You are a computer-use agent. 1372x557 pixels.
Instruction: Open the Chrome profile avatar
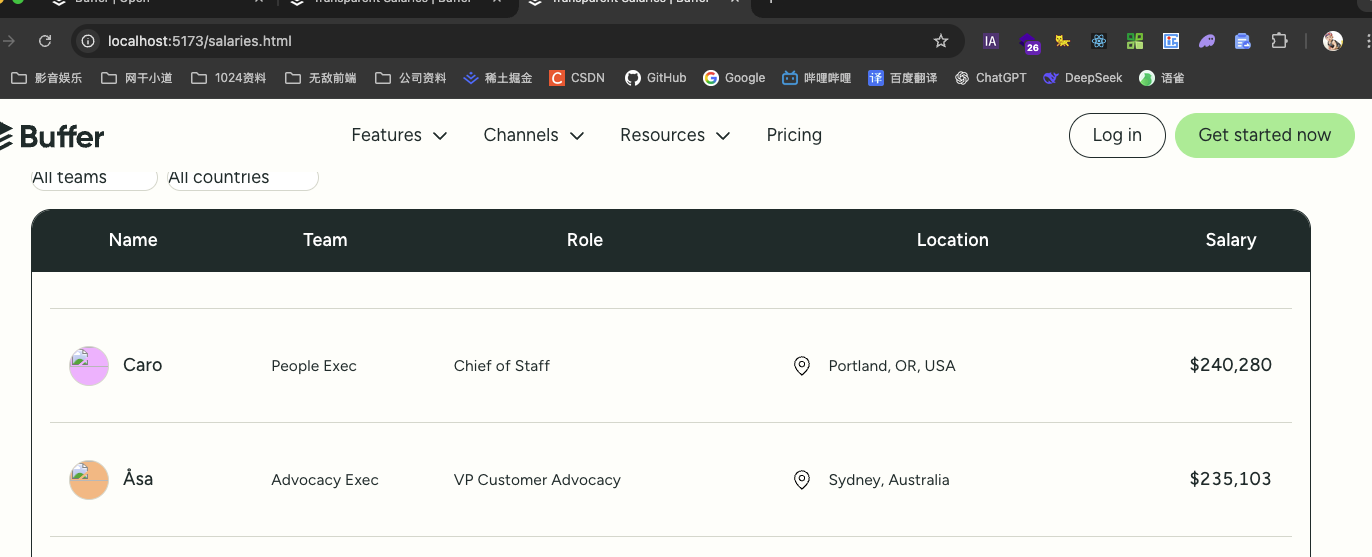coord(1333,41)
